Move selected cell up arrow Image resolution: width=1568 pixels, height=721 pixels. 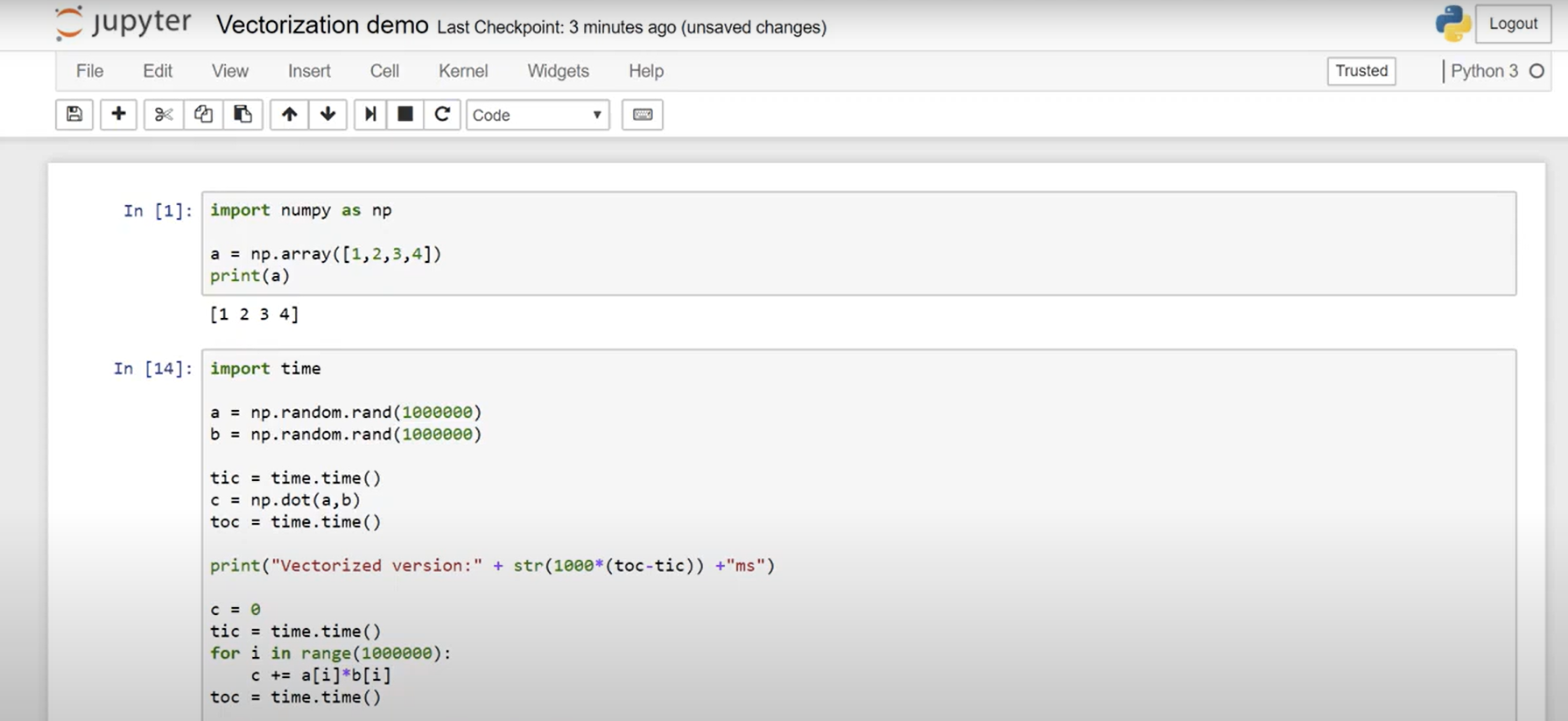click(289, 115)
